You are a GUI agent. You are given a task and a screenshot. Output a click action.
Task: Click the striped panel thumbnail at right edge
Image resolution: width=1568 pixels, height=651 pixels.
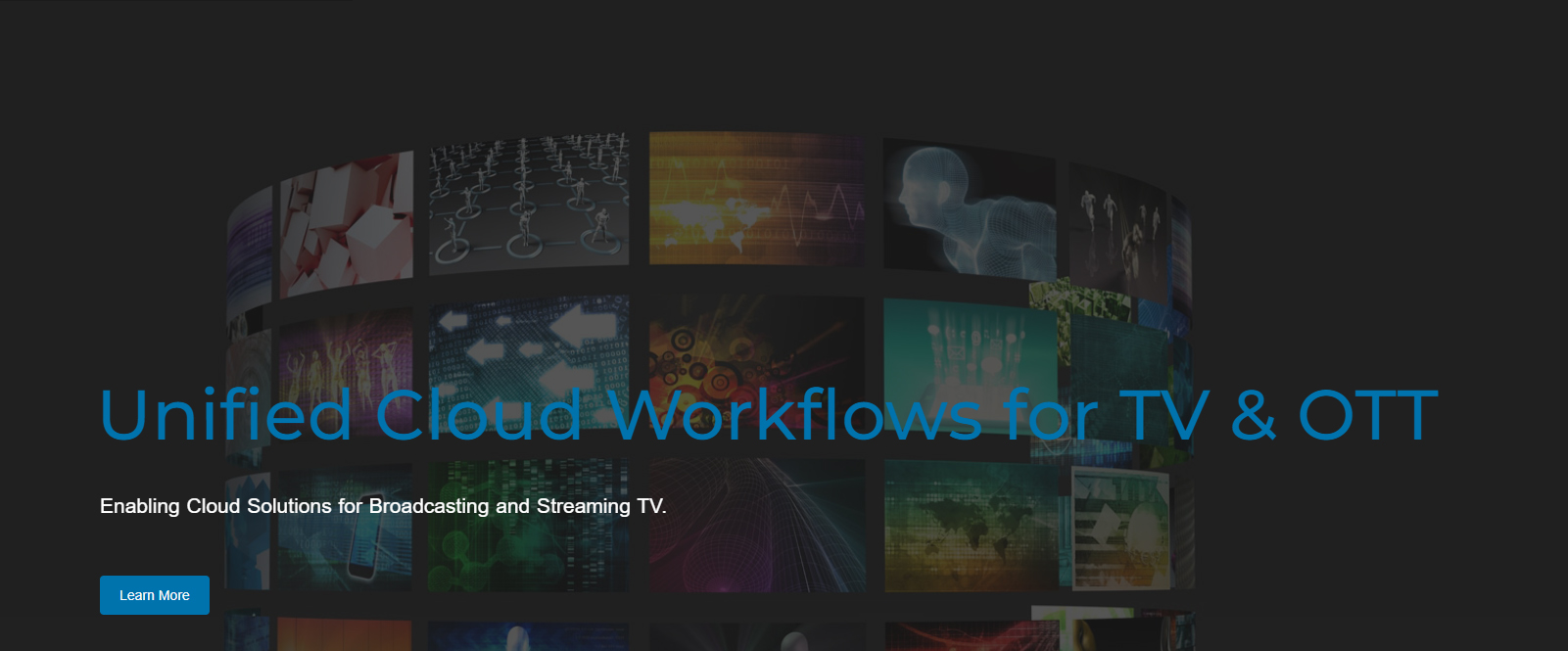click(x=1119, y=529)
